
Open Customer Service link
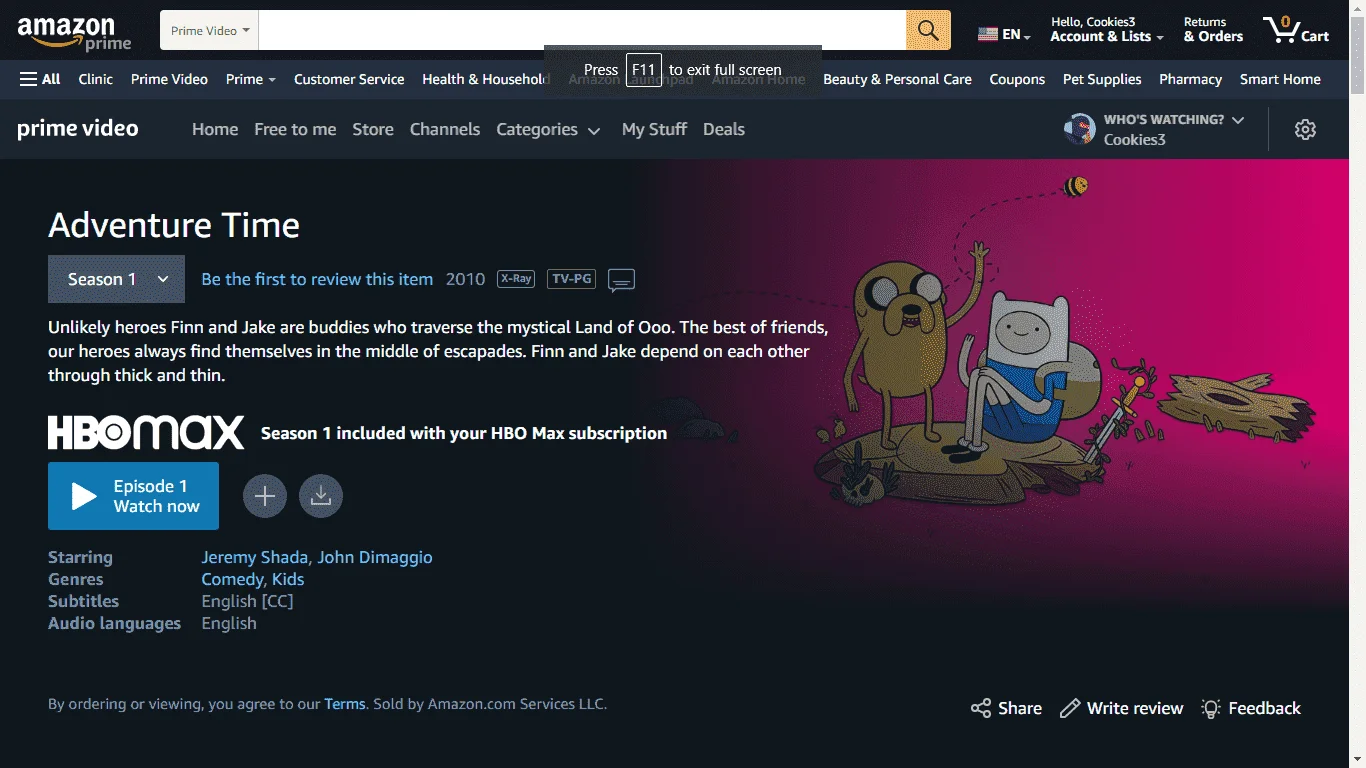click(349, 79)
